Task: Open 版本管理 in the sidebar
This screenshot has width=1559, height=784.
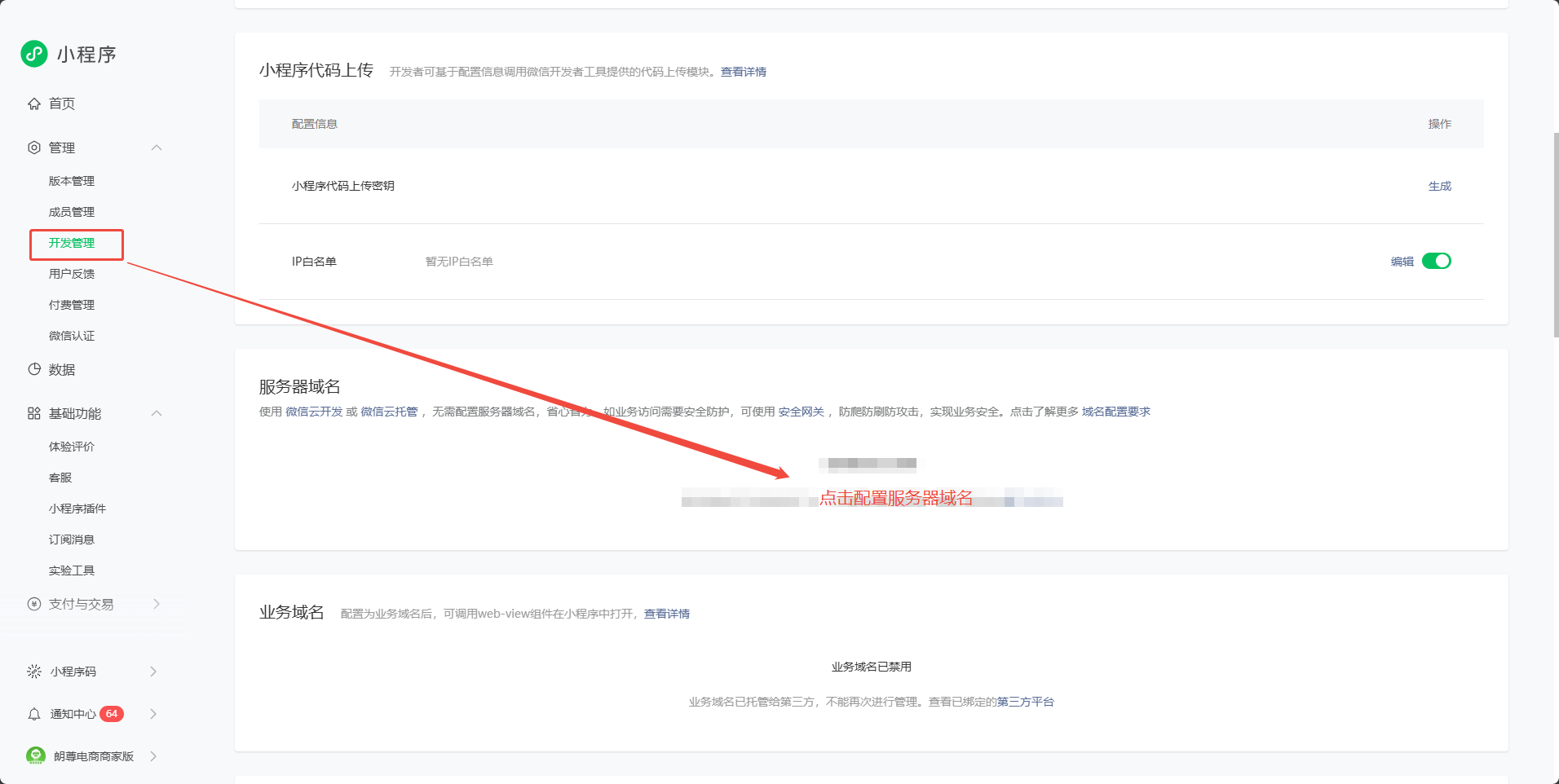Action: (72, 181)
